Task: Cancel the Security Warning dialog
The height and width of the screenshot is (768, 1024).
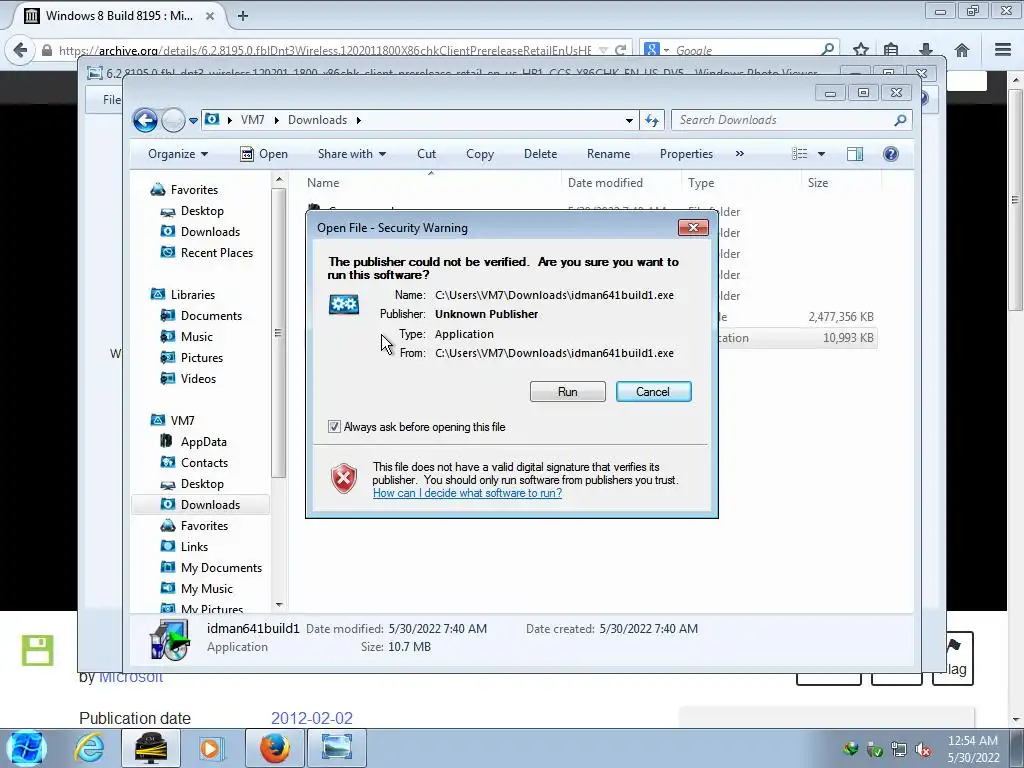Action: (653, 392)
